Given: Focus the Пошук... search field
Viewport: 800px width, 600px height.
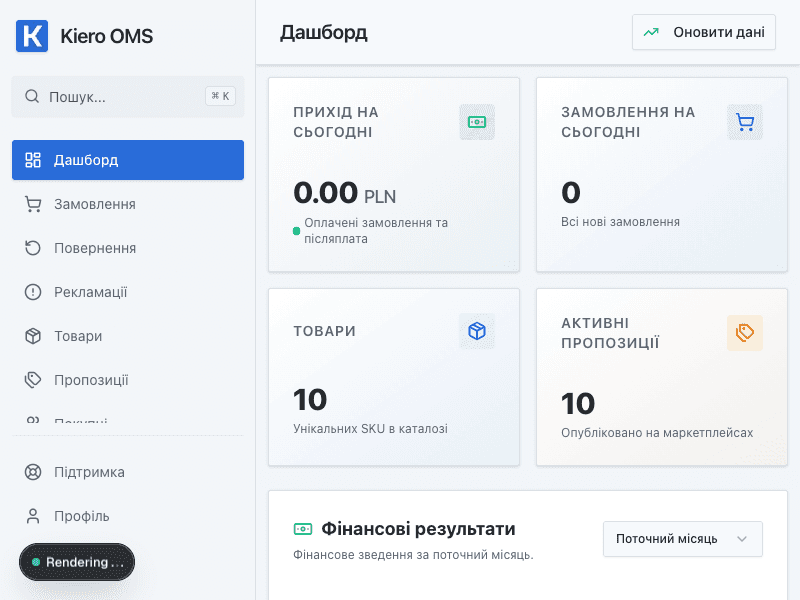Looking at the screenshot, I should pyautogui.click(x=128, y=96).
